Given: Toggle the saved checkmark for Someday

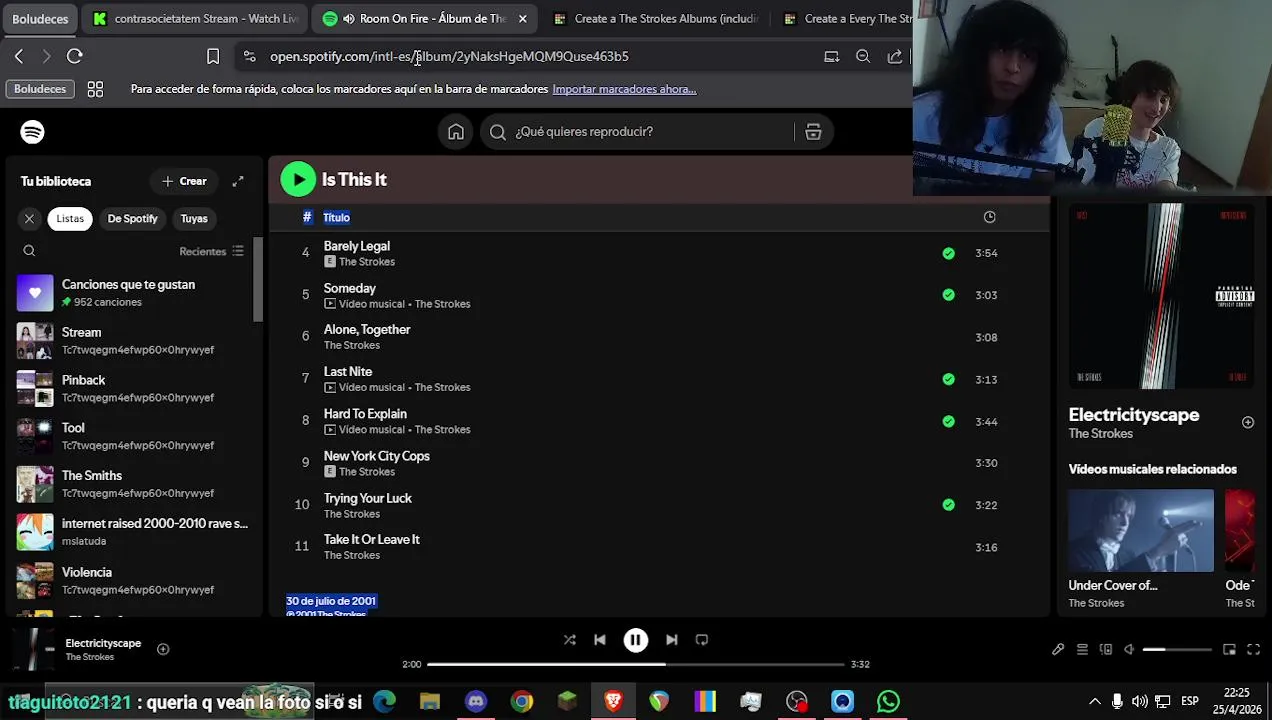Looking at the screenshot, I should [x=948, y=295].
